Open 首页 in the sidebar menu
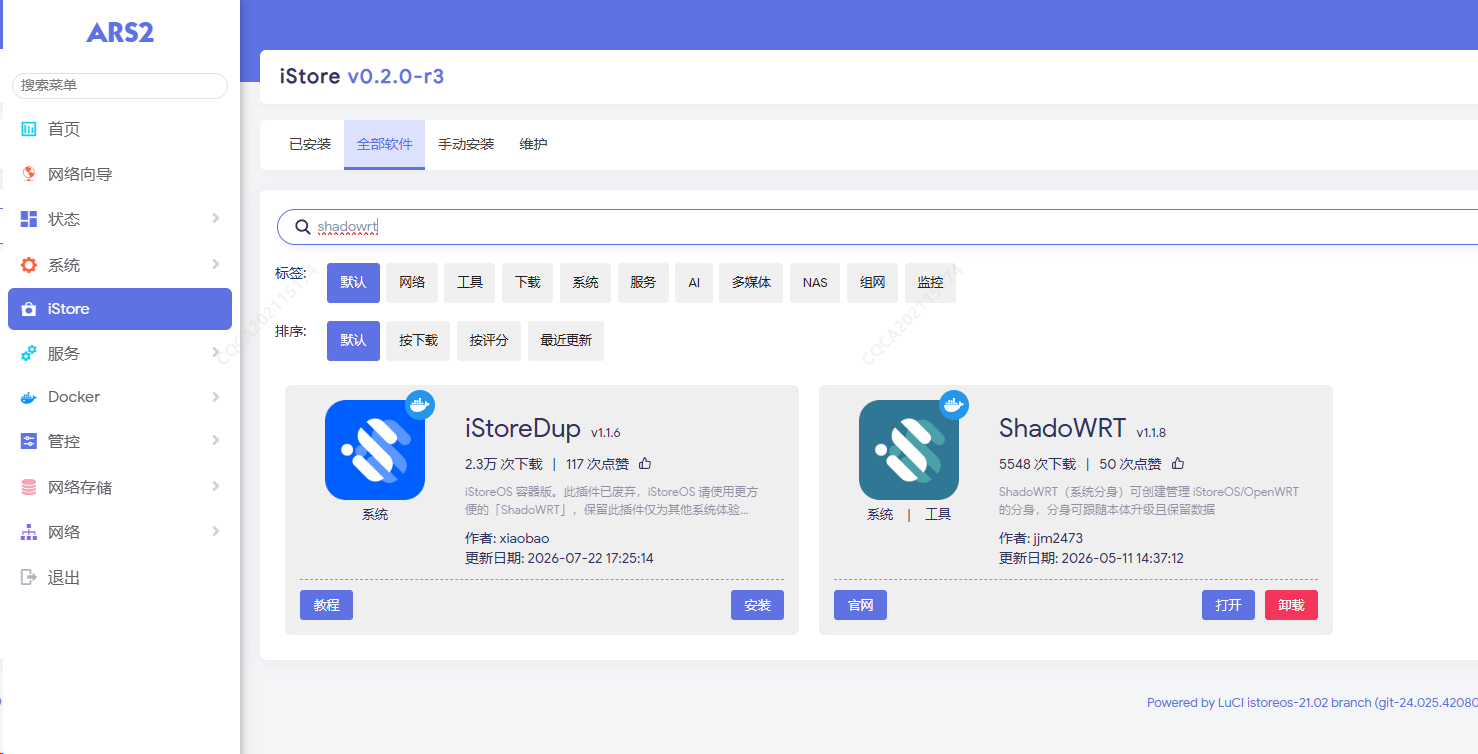 pos(120,129)
